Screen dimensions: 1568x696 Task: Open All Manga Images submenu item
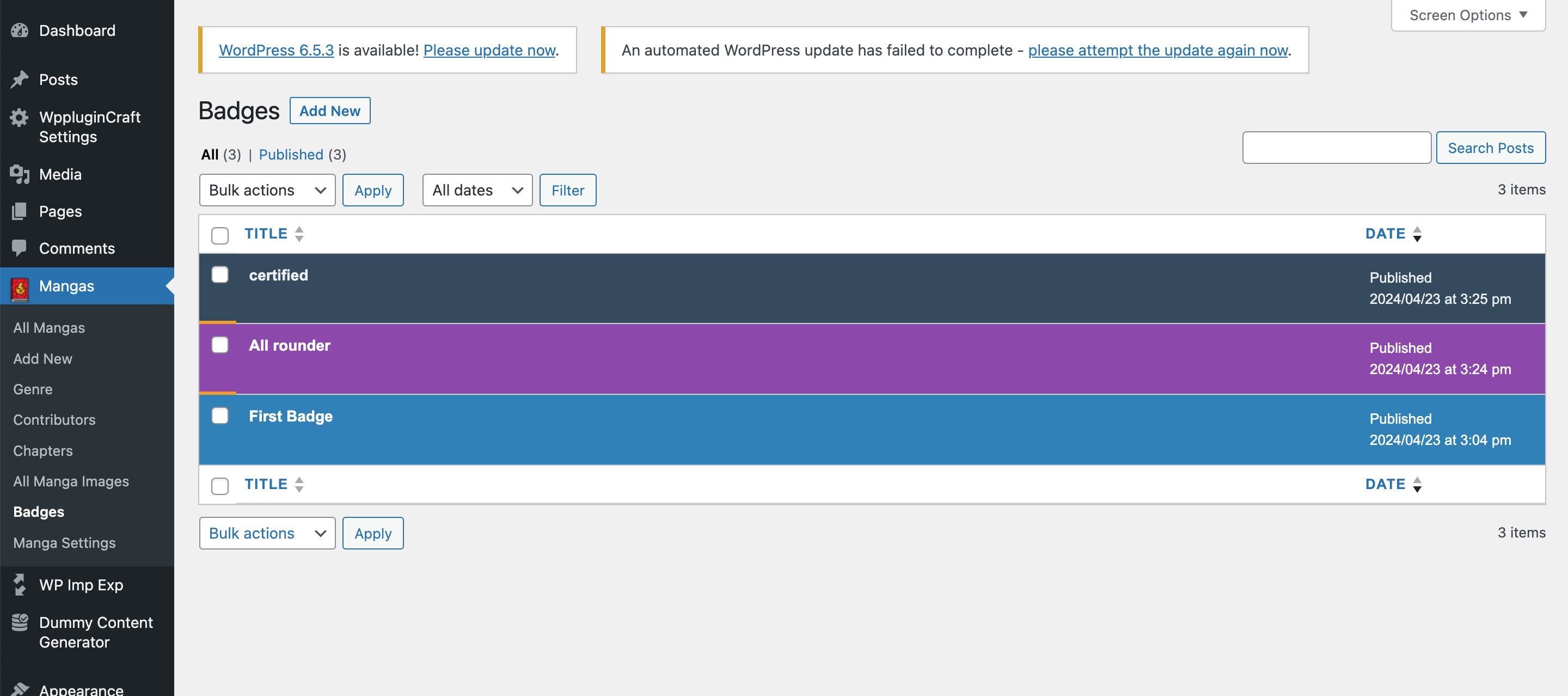click(x=71, y=481)
